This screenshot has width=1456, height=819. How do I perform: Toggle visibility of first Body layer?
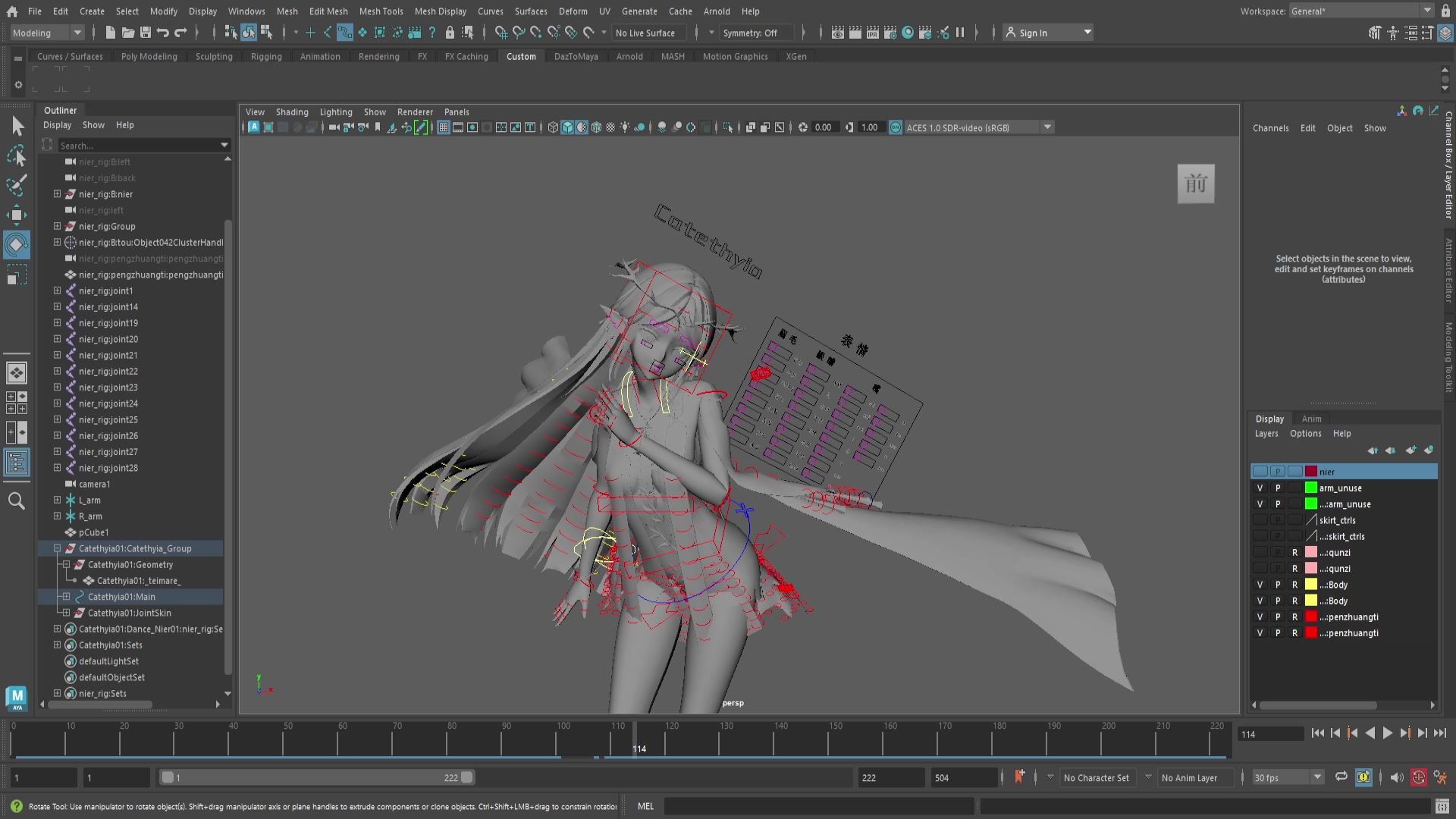coord(1260,585)
